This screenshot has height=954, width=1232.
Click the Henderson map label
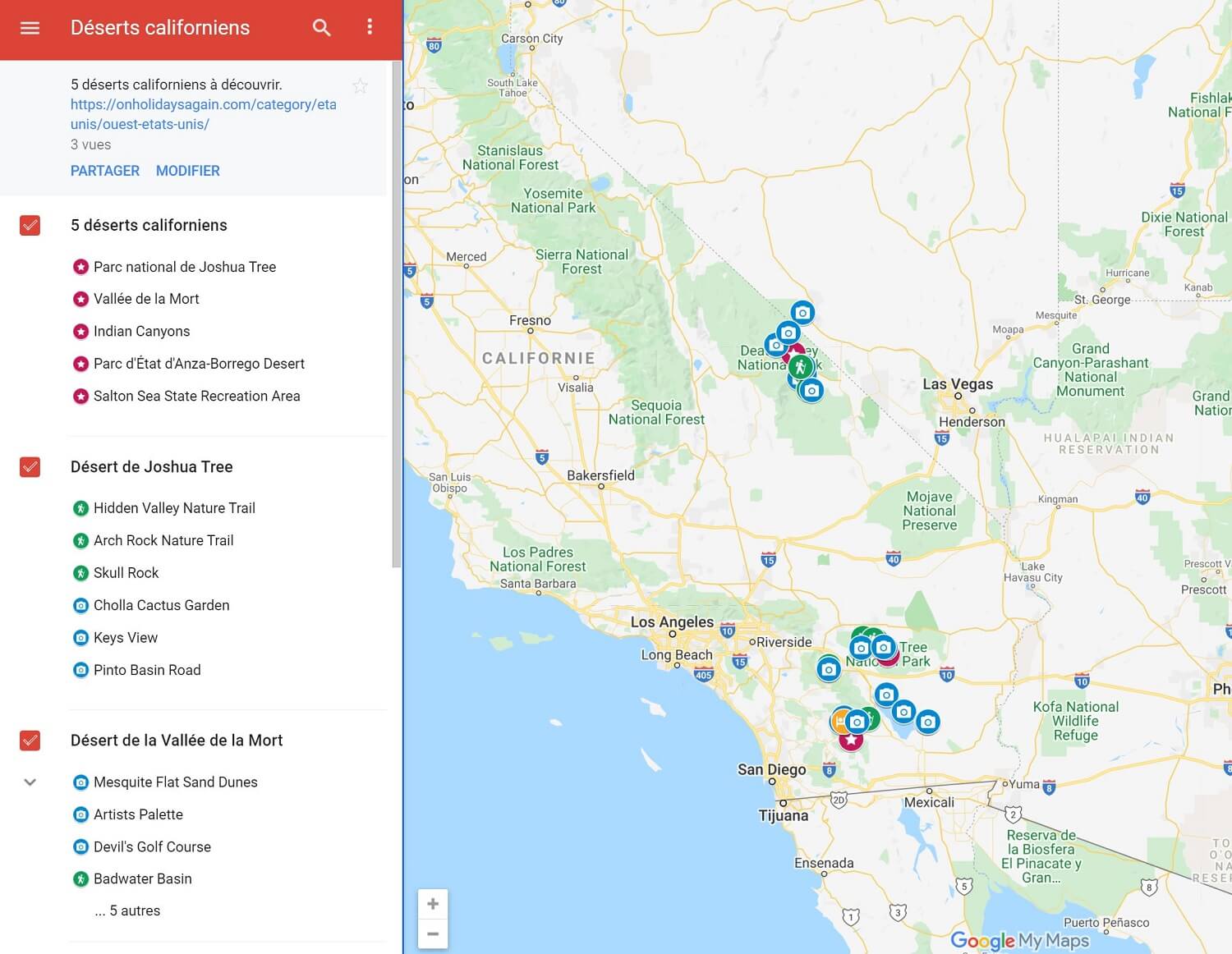click(972, 422)
